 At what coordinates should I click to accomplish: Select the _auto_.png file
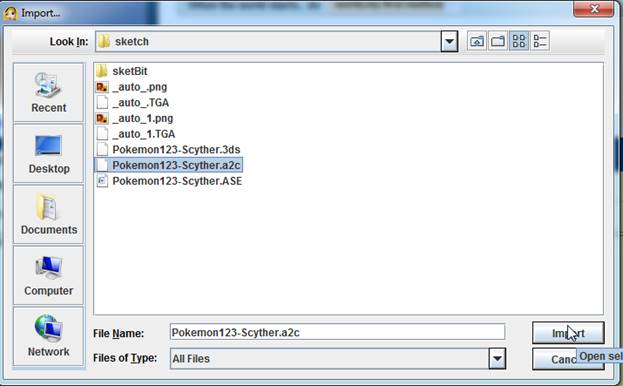(132, 87)
